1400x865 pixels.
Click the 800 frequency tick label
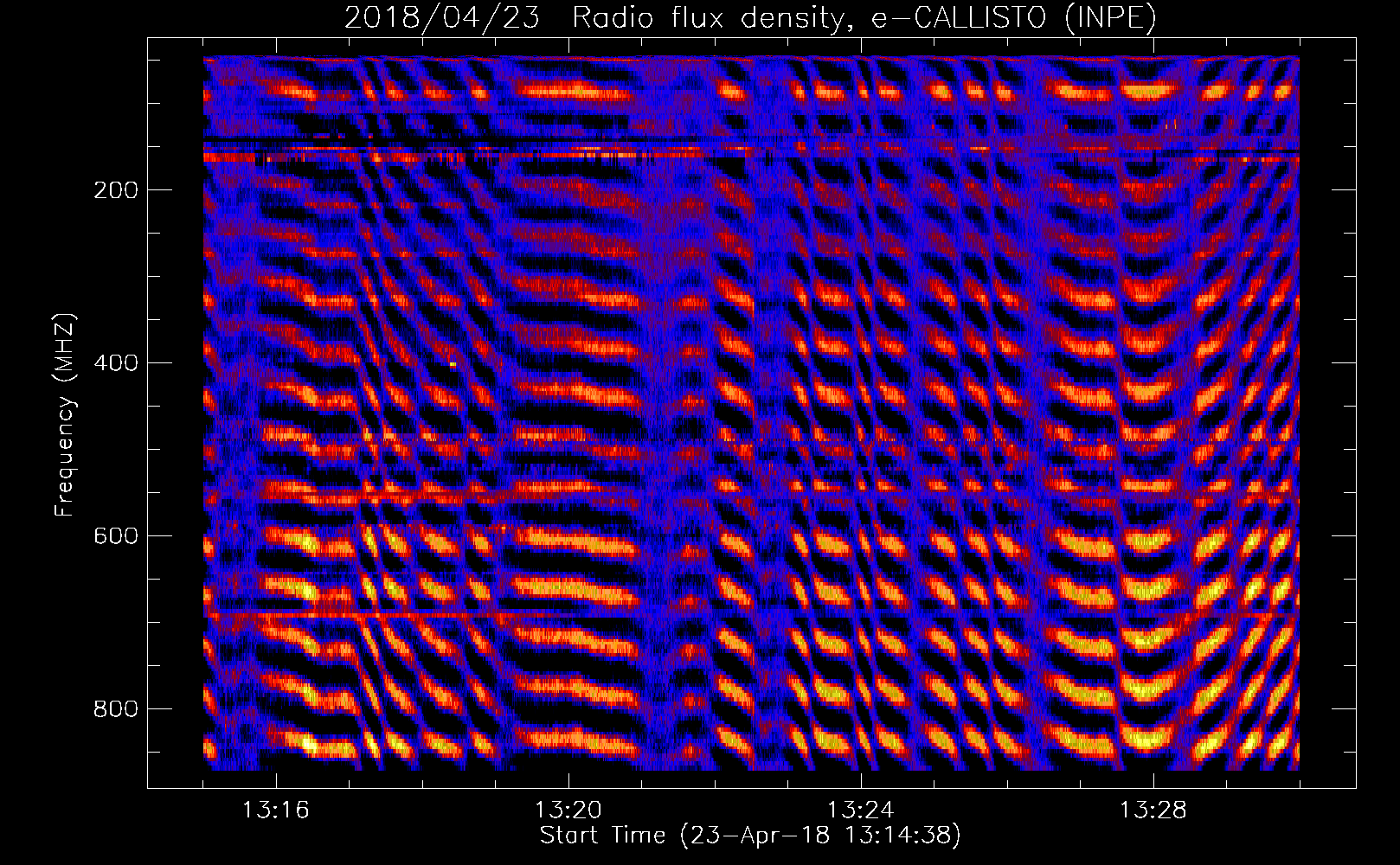[116, 708]
